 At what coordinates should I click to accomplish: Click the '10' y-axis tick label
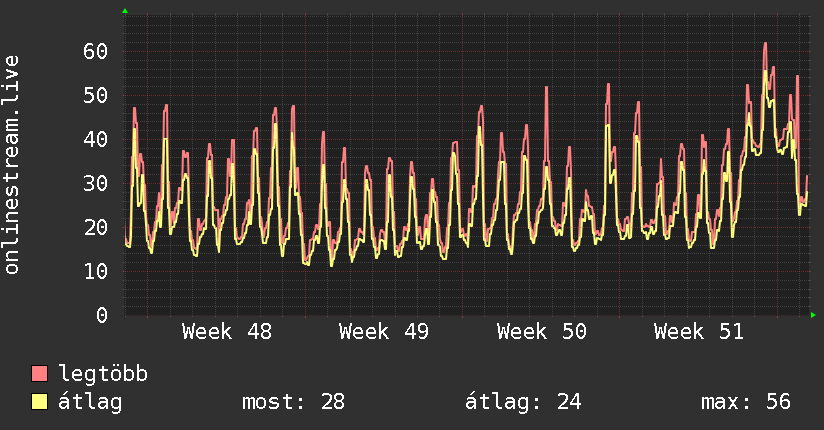click(x=95, y=272)
